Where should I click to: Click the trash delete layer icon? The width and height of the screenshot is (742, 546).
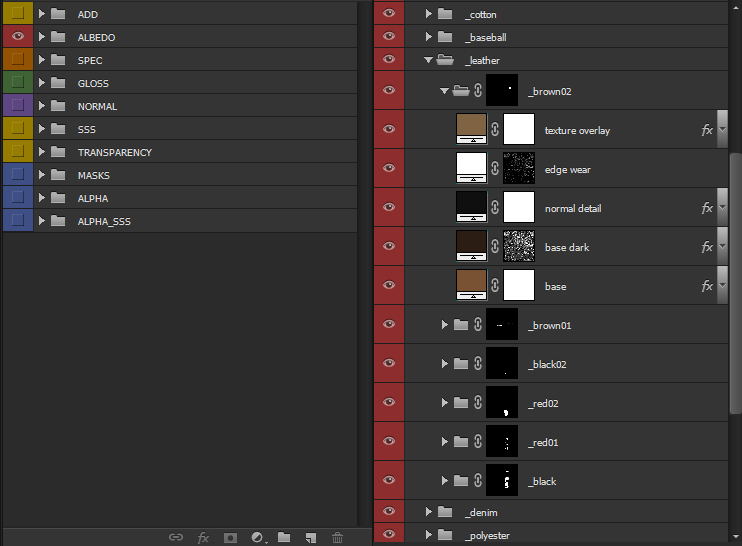[337, 537]
